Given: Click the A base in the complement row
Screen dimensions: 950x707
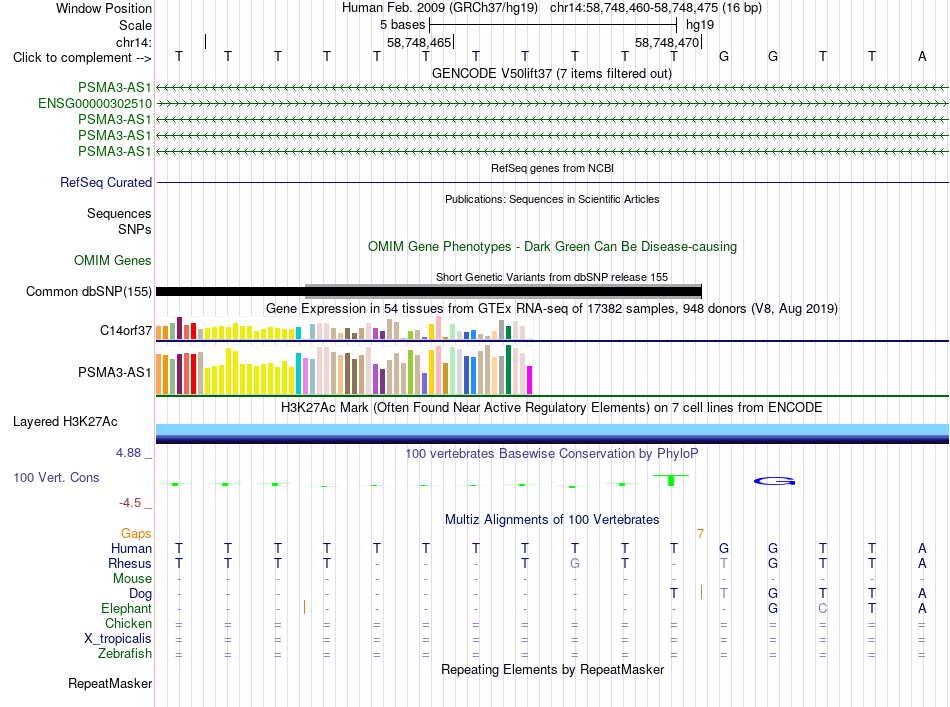Looking at the screenshot, I should click(x=922, y=57).
